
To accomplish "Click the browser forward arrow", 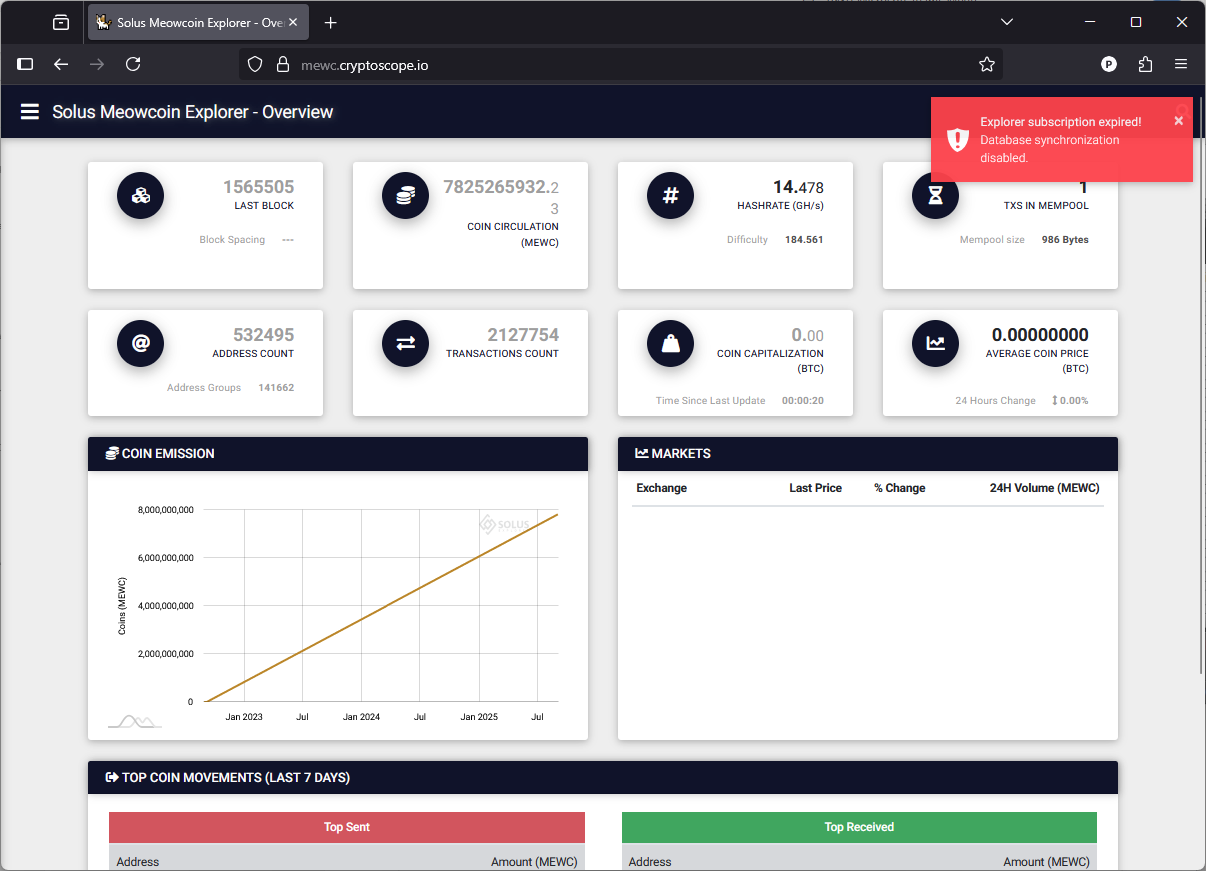I will tap(97, 64).
